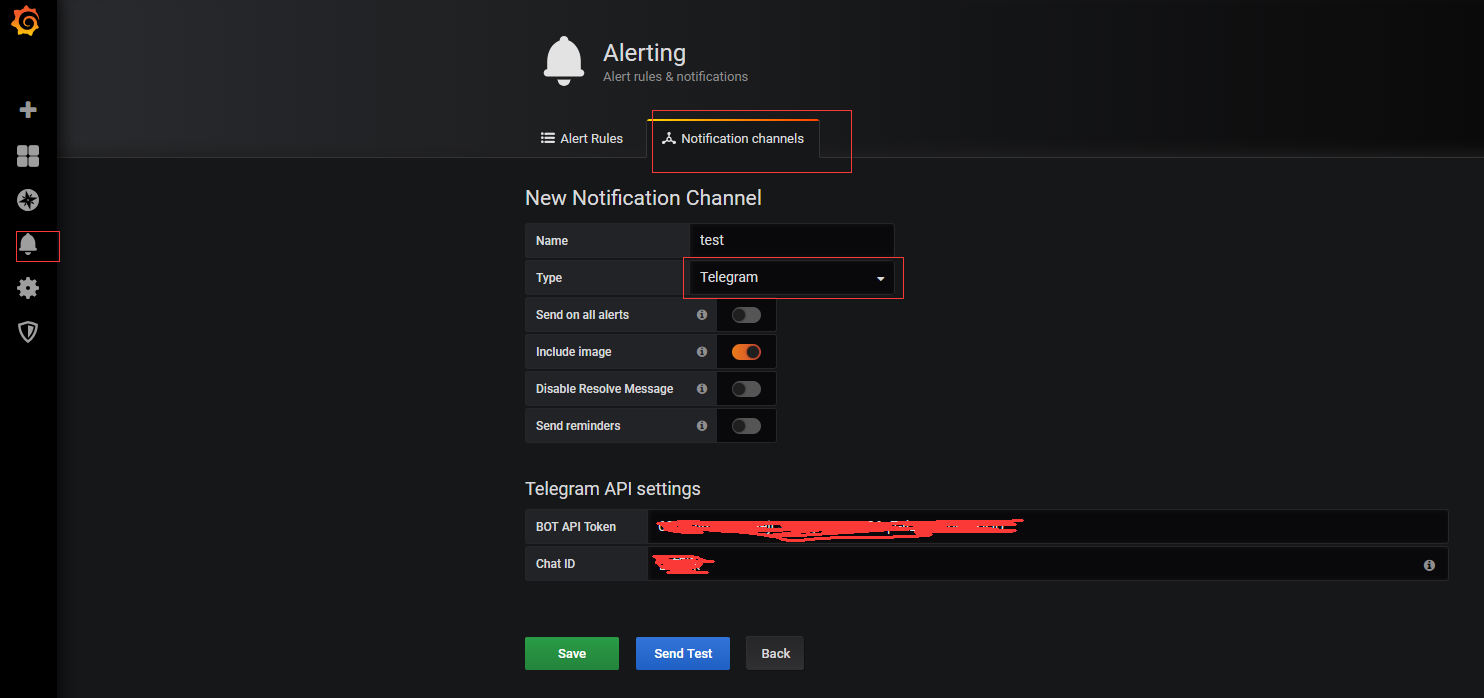Show info for Disable Resolve Message
Screen dimensions: 1484x698
[x=702, y=389]
